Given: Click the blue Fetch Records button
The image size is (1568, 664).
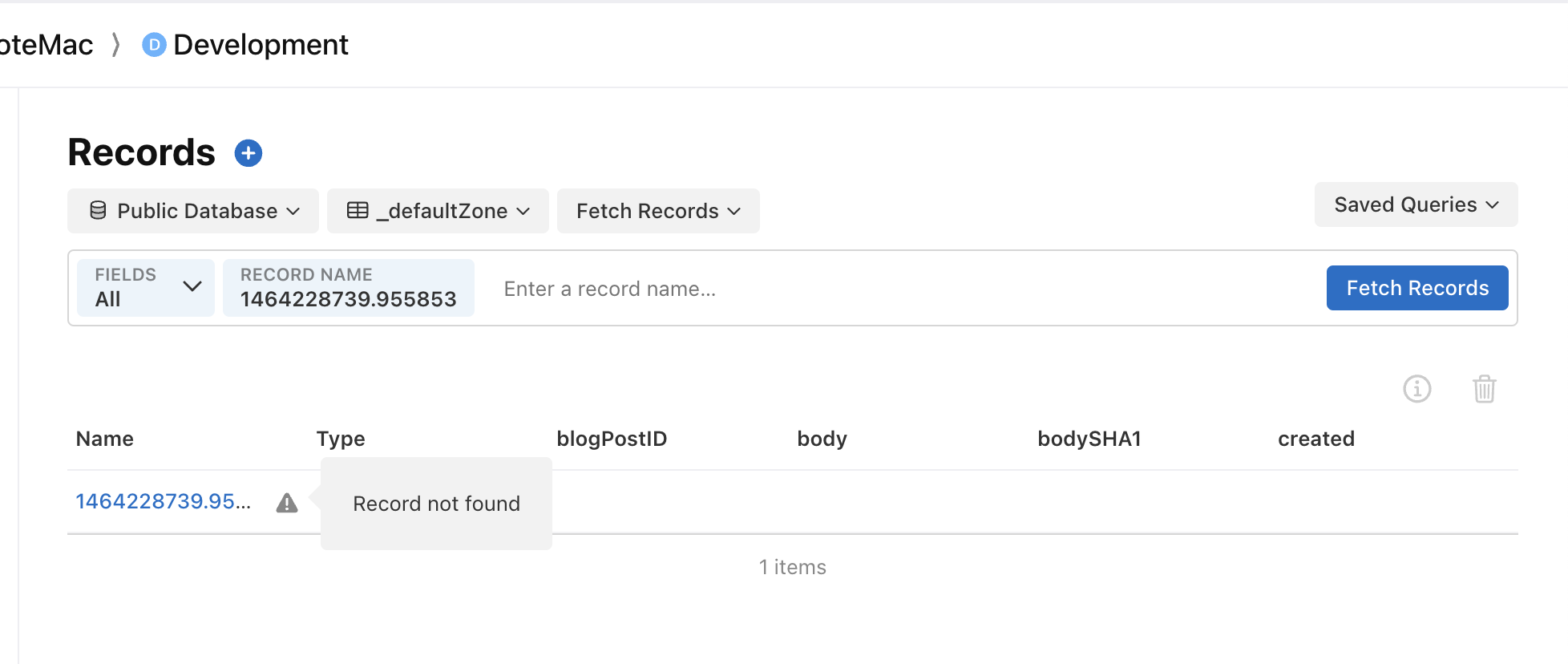Looking at the screenshot, I should pos(1417,288).
